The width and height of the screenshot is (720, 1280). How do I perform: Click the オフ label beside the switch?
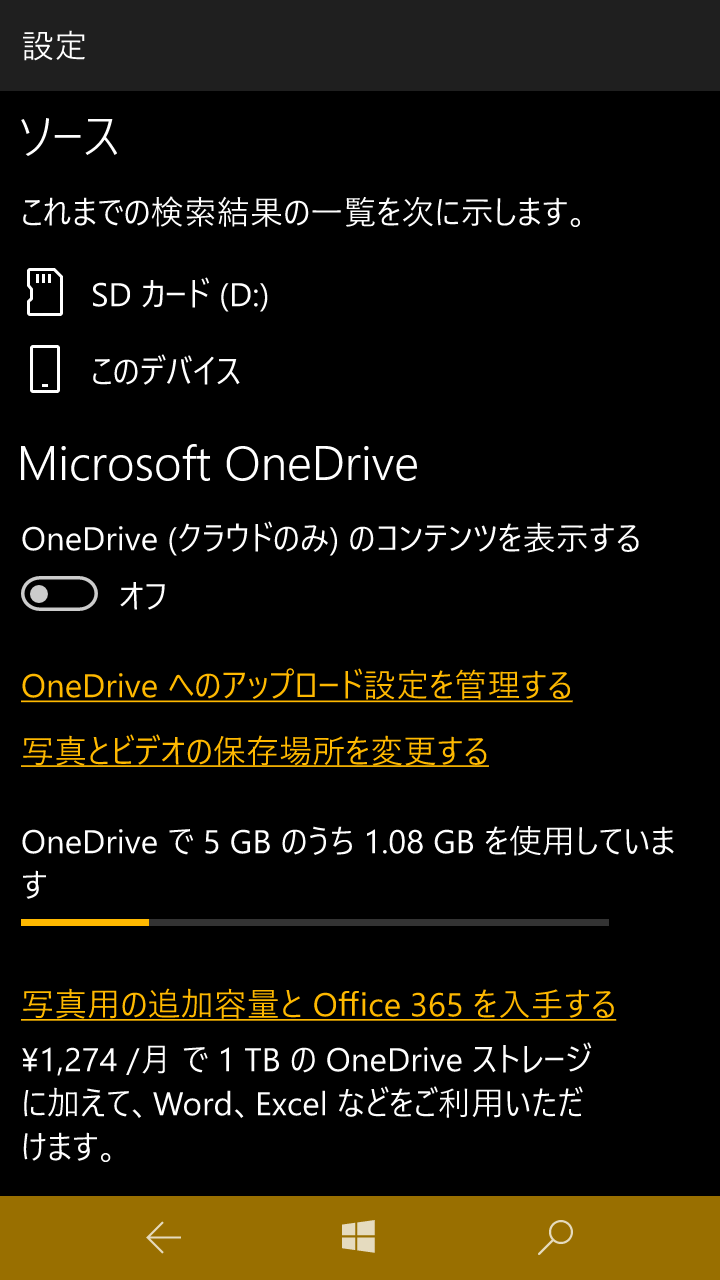click(143, 595)
